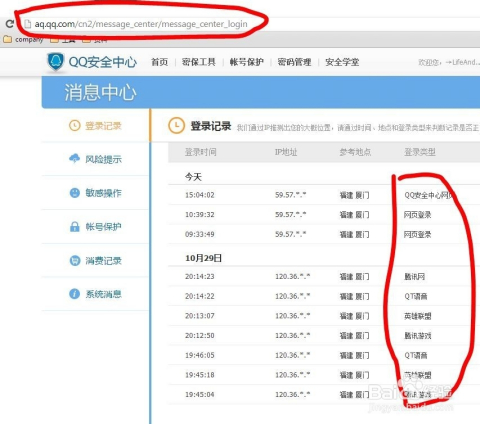480x424 pixels.
Task: Click 福建 厦门 in the 20:14:22 row
Action: coord(354,296)
